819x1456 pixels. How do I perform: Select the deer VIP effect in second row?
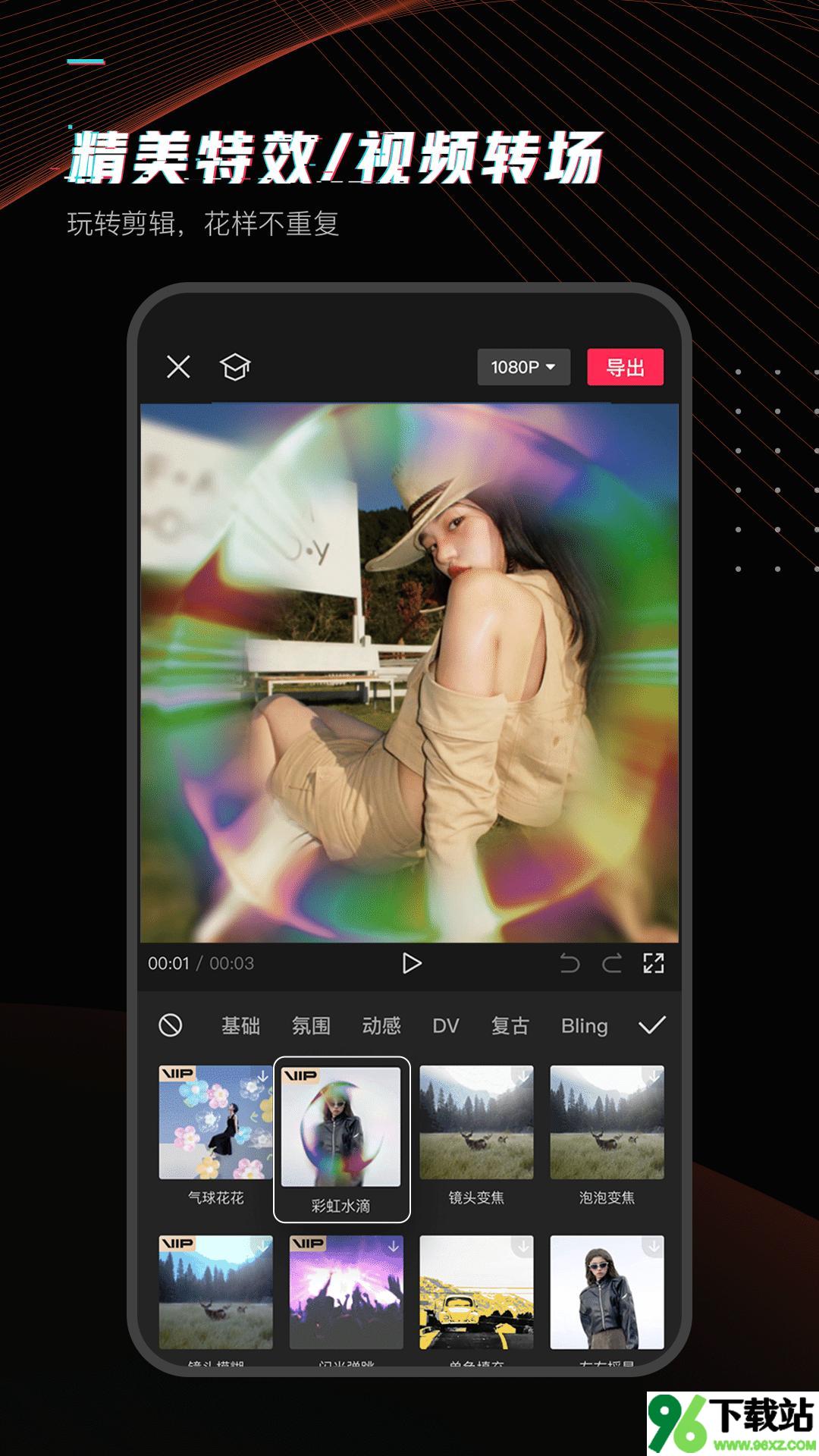coord(215,1292)
